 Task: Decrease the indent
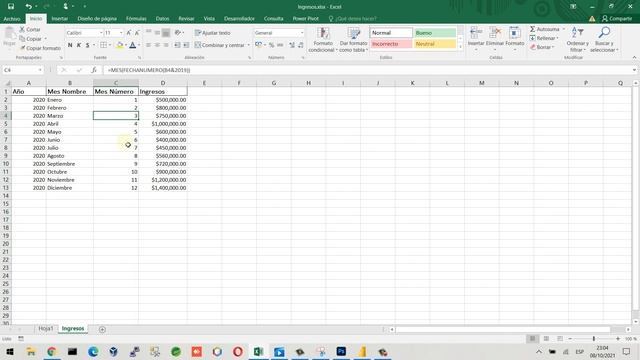tap(178, 45)
